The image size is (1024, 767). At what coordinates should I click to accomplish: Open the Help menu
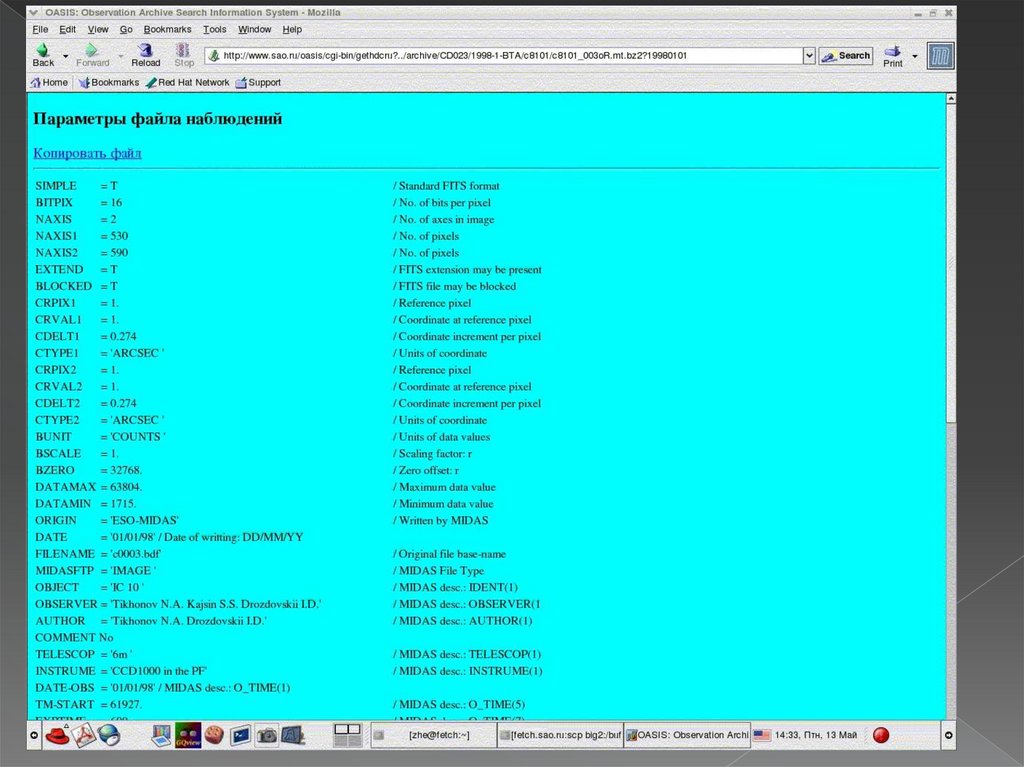point(292,29)
